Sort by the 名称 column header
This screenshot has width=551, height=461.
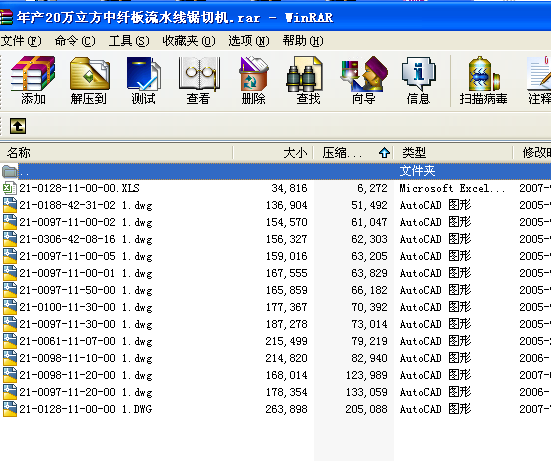(116, 152)
